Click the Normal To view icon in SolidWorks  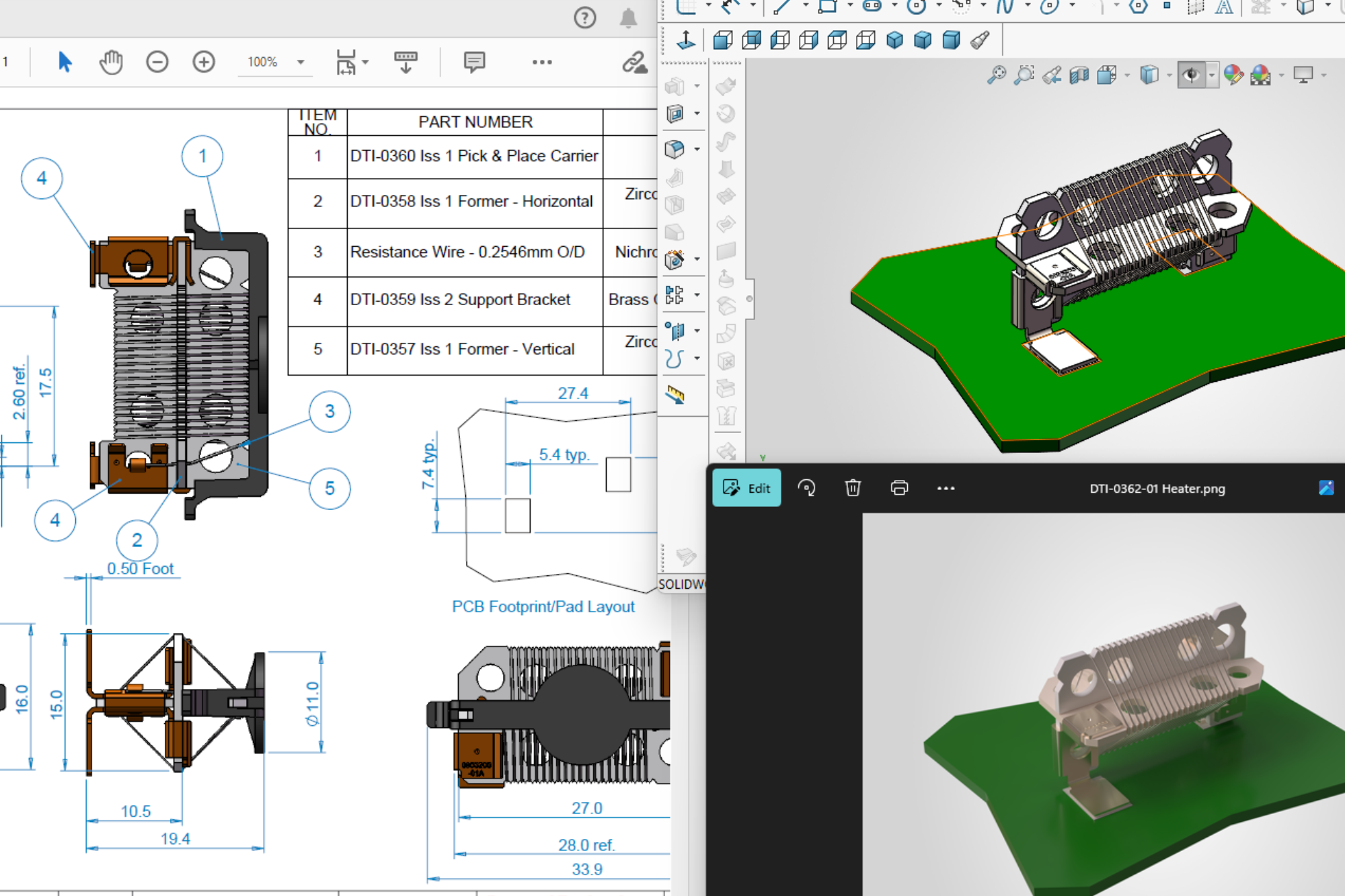click(686, 40)
